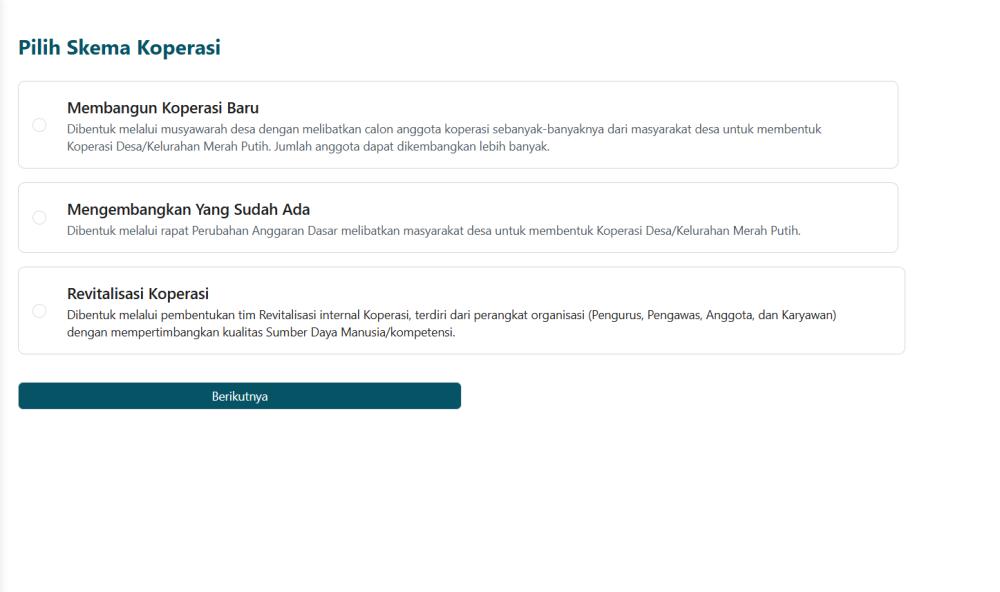Click the text 'Koperasi Desa/Kelurahan Merah Putih' in the second card
This screenshot has height=592, width=1000.
(698, 231)
